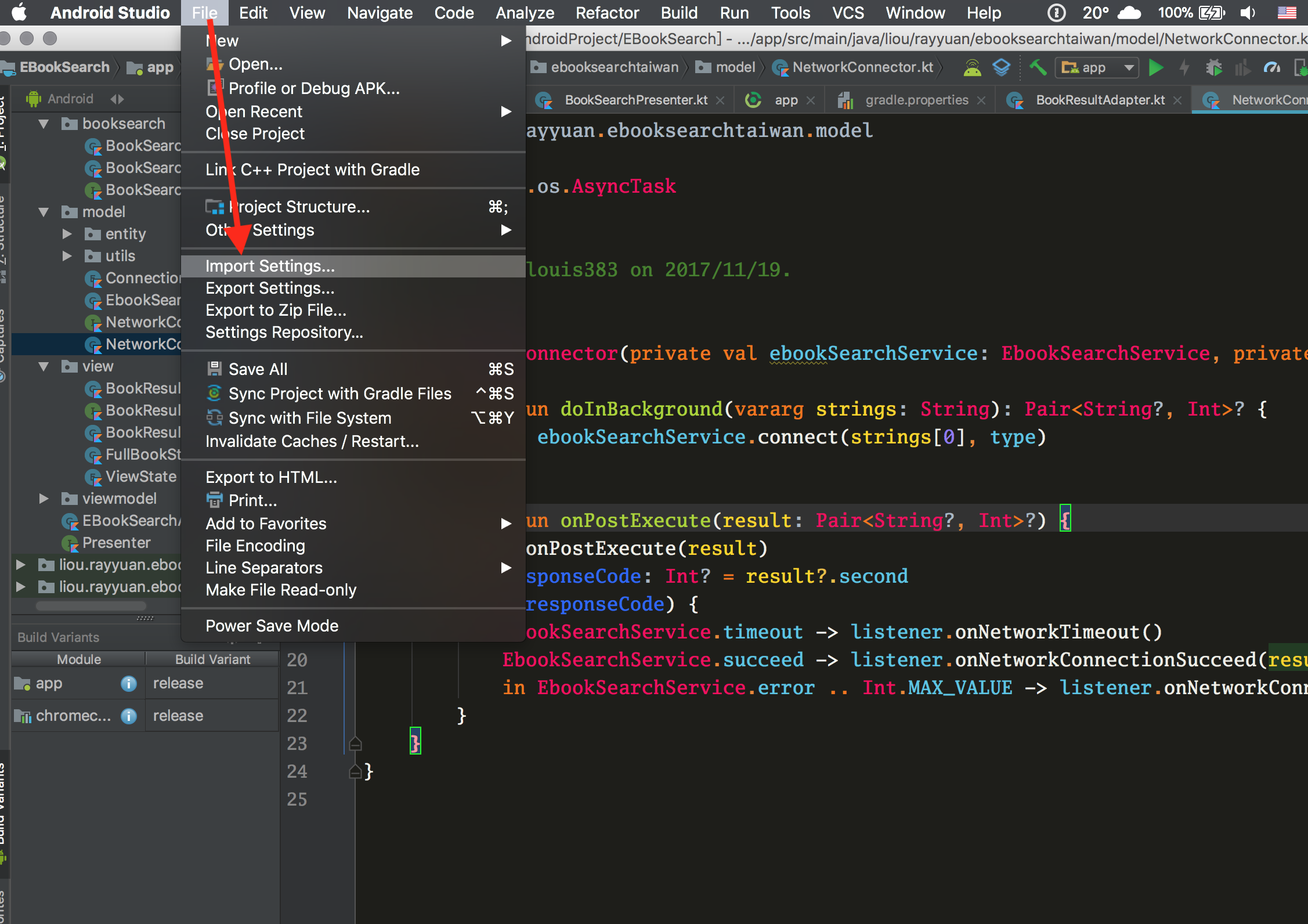This screenshot has width=1308, height=924.
Task: Click the battery status icon
Action: 1212,13
